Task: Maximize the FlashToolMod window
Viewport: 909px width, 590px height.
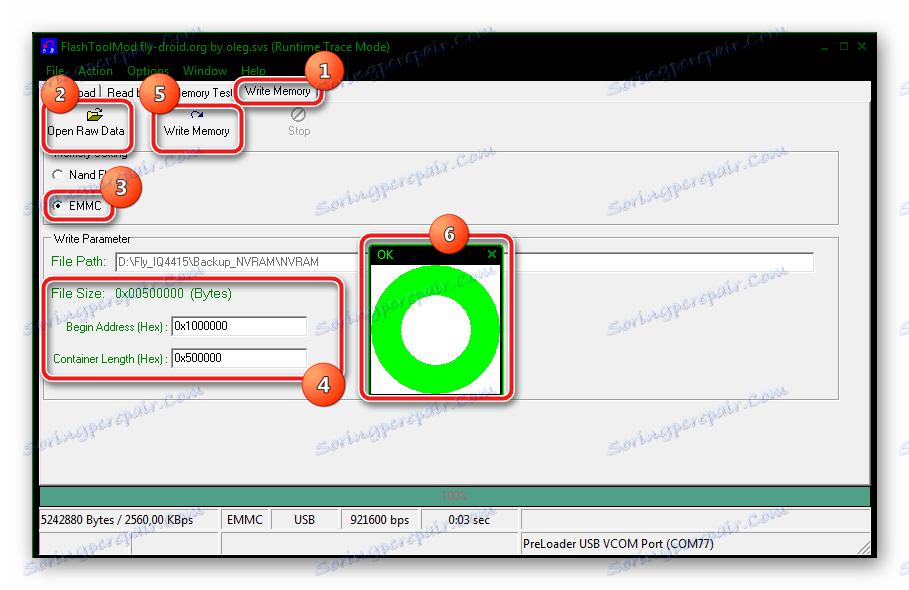Action: 843,46
